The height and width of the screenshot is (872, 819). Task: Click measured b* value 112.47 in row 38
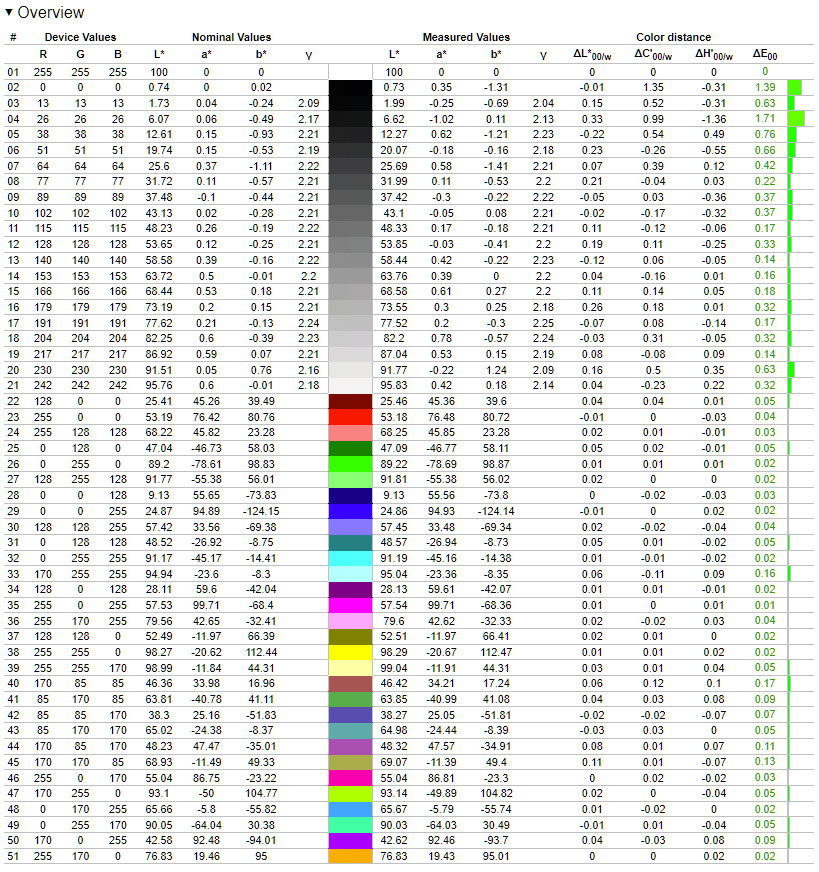496,652
